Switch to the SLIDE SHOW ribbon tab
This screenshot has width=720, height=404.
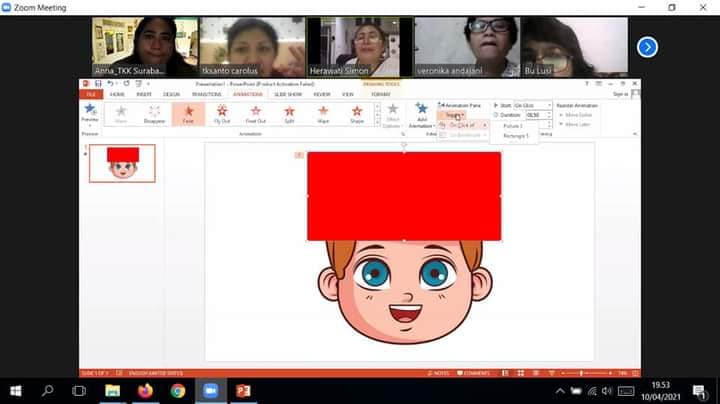pos(288,94)
